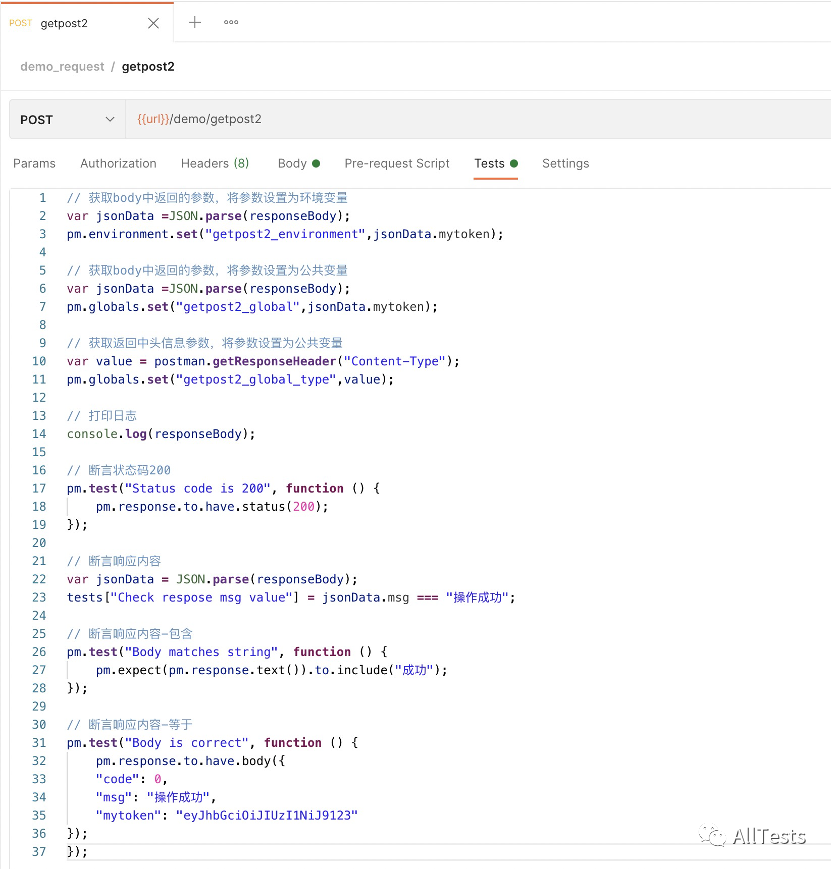The height and width of the screenshot is (870, 832).
Task: Click the "mytoken" value line
Action: [x=227, y=816]
